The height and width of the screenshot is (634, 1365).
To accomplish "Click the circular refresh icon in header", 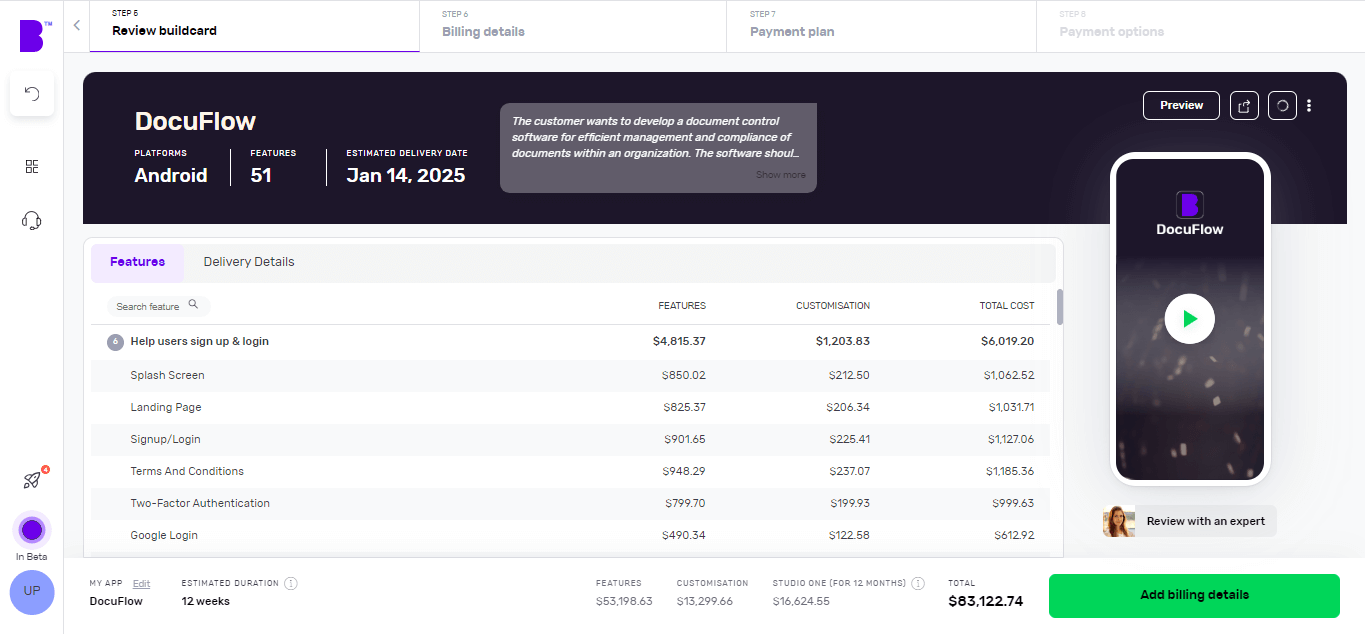I will tap(1282, 106).
